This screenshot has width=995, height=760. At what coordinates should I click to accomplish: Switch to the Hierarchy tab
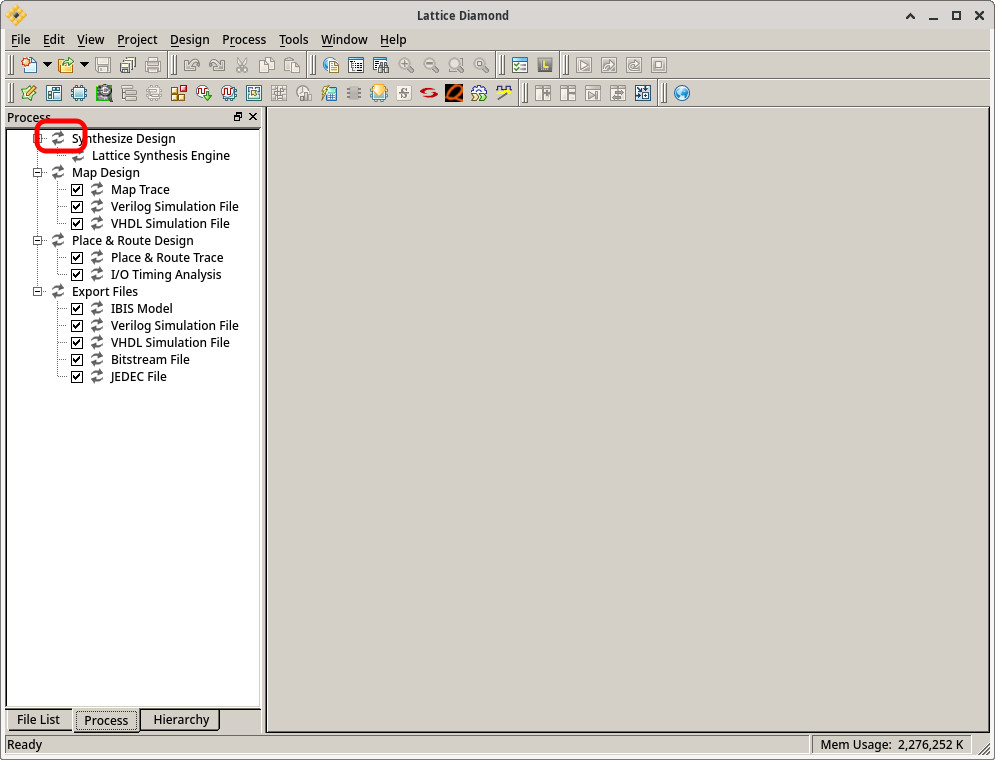tap(181, 719)
